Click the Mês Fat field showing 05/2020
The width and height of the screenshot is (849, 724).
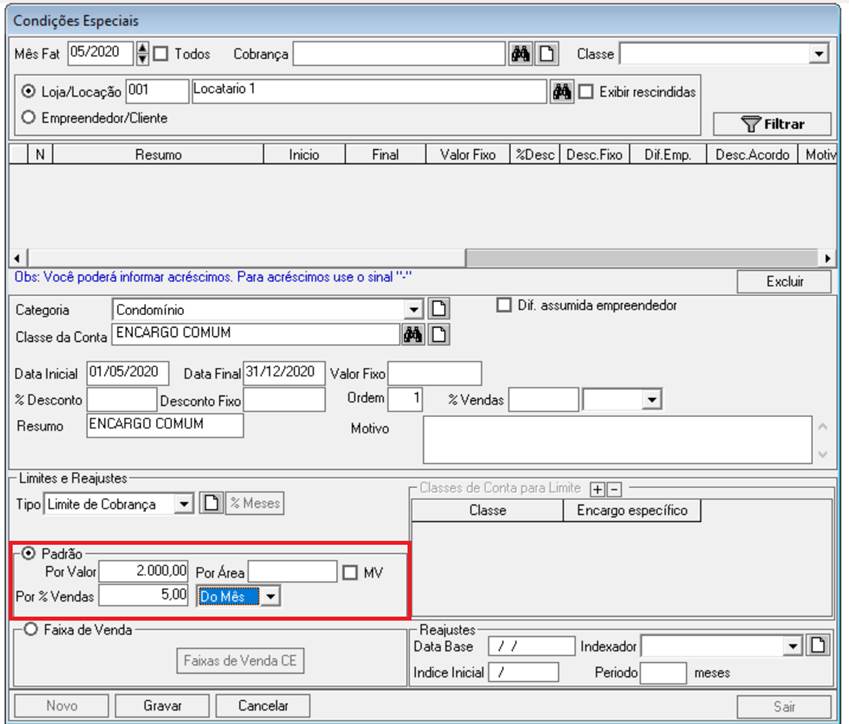coord(101,53)
